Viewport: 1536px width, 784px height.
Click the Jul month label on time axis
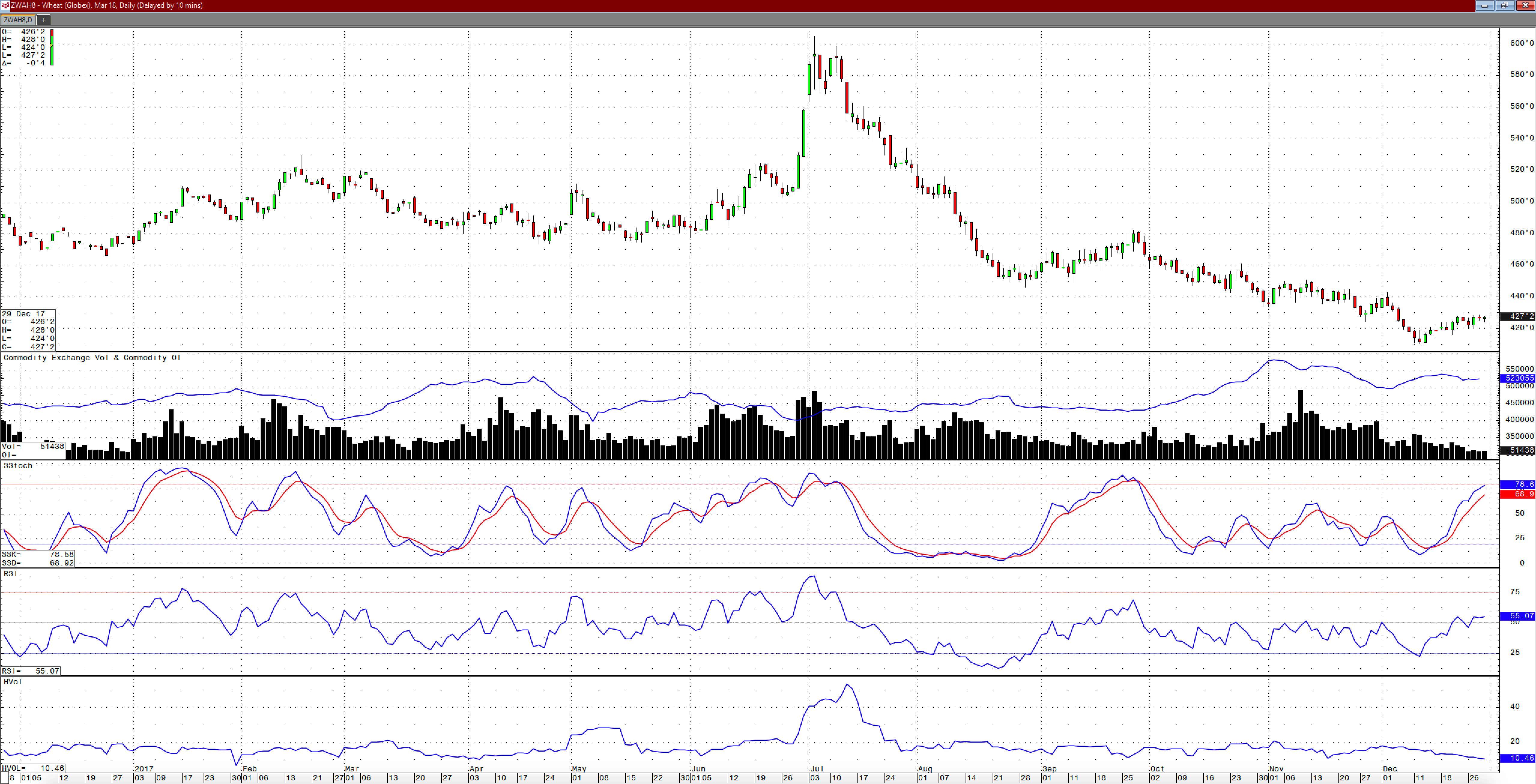tap(817, 768)
